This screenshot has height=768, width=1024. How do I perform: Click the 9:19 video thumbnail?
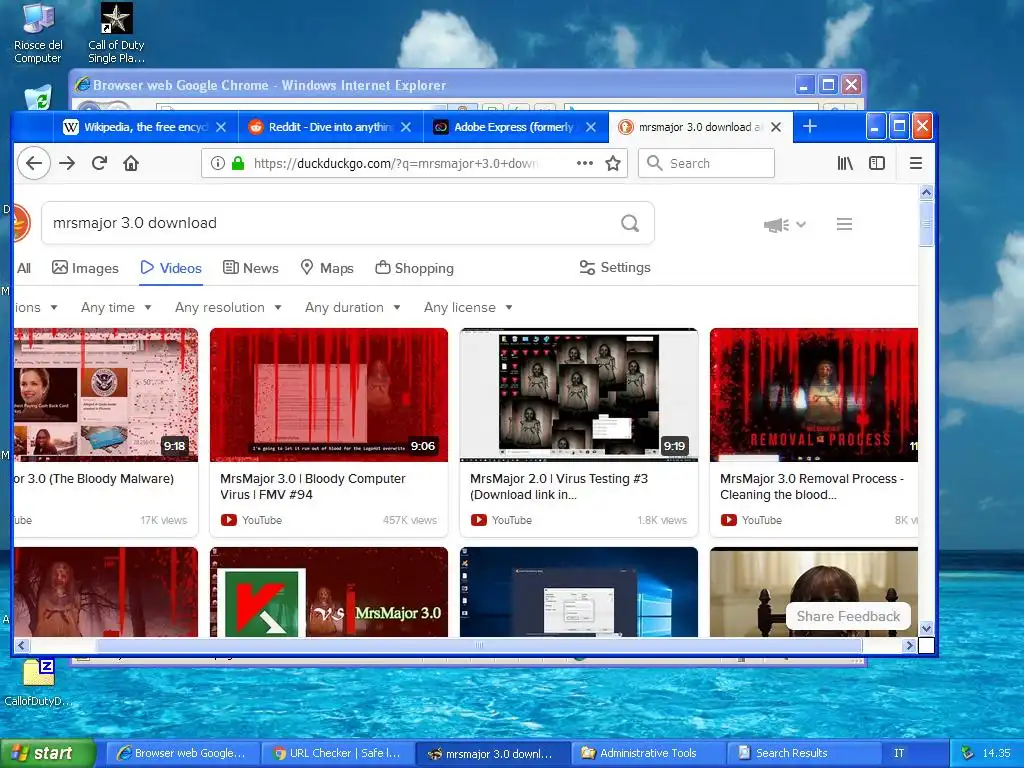[579, 395]
